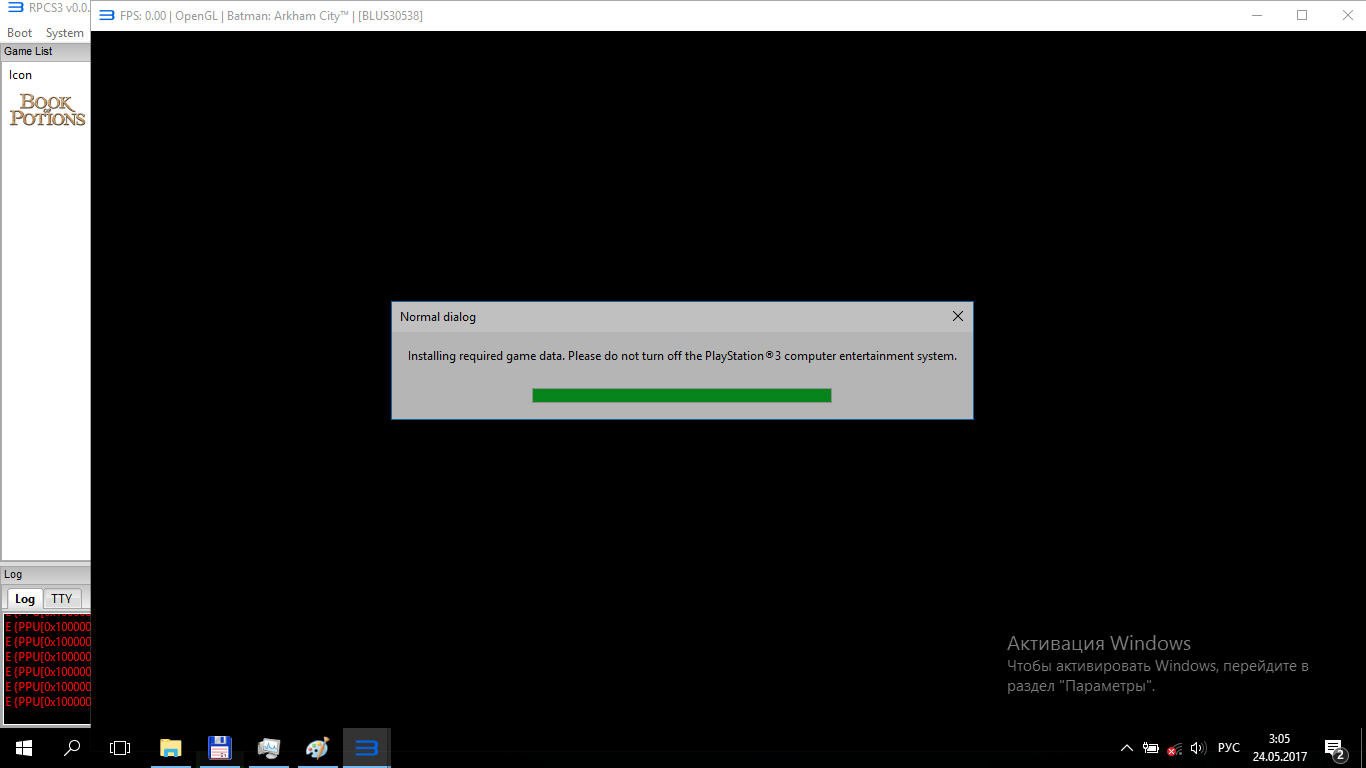Open the disconnected network tray icon

[1175, 748]
